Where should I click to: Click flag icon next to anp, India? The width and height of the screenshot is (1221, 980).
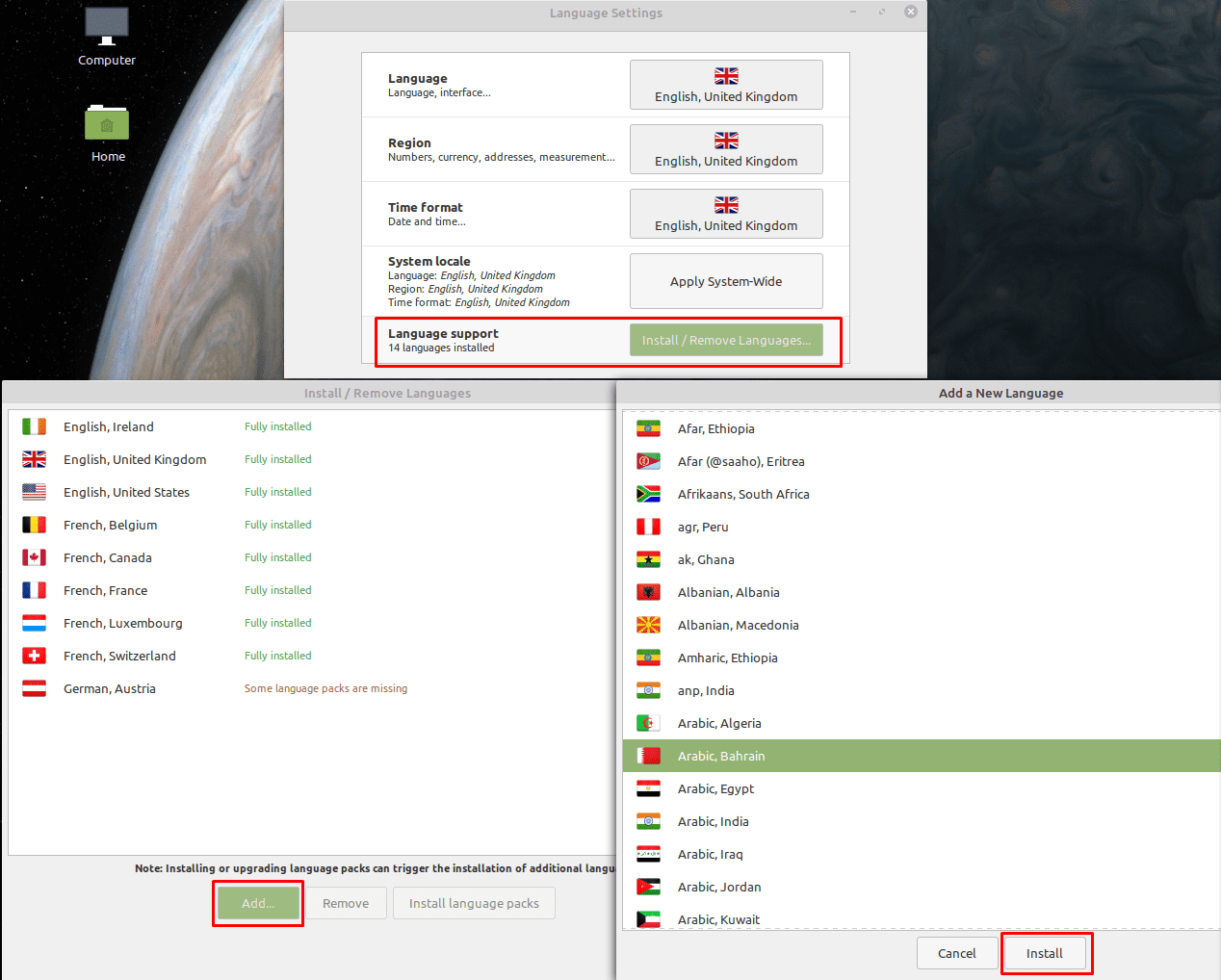coord(649,690)
